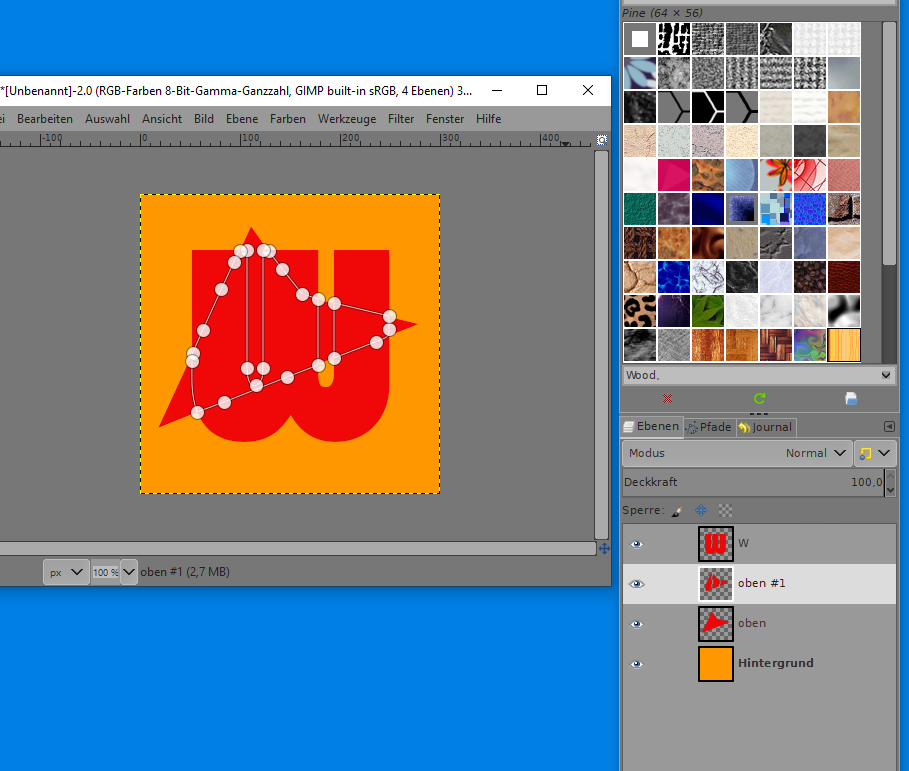The width and height of the screenshot is (909, 771).
Task: Hide the W layer via eye icon
Action: 637,544
